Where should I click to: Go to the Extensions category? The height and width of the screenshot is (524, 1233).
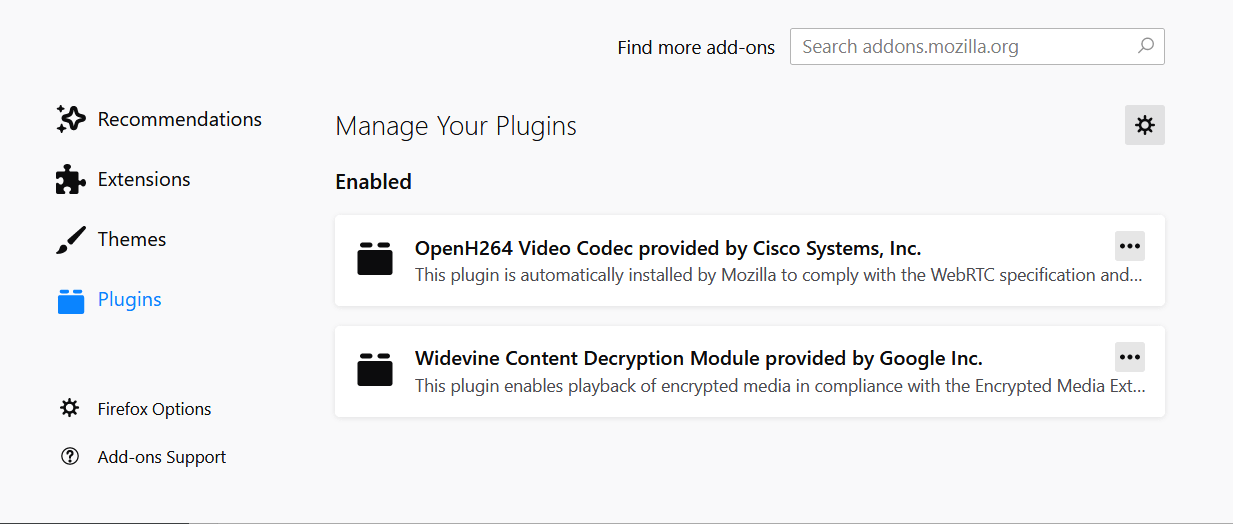[144, 180]
